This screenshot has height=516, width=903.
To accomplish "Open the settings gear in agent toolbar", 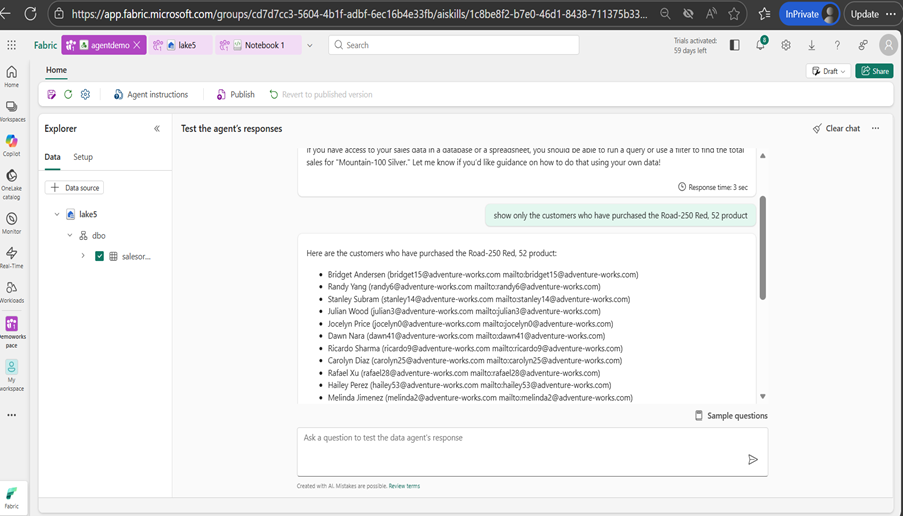I will coord(85,94).
